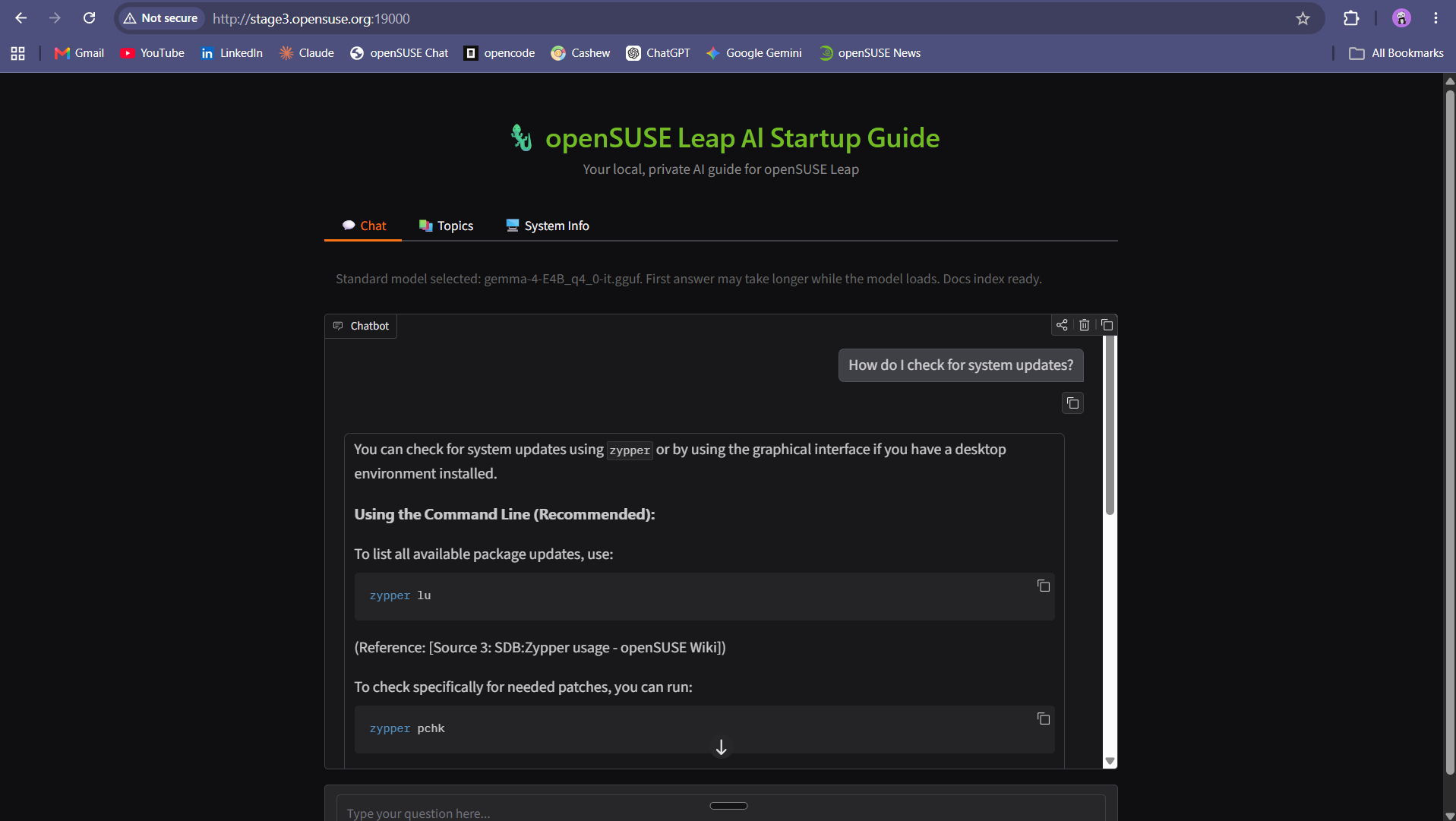Open the LinkedIn bookmark
Viewport: 1456px width, 821px height.
232,53
